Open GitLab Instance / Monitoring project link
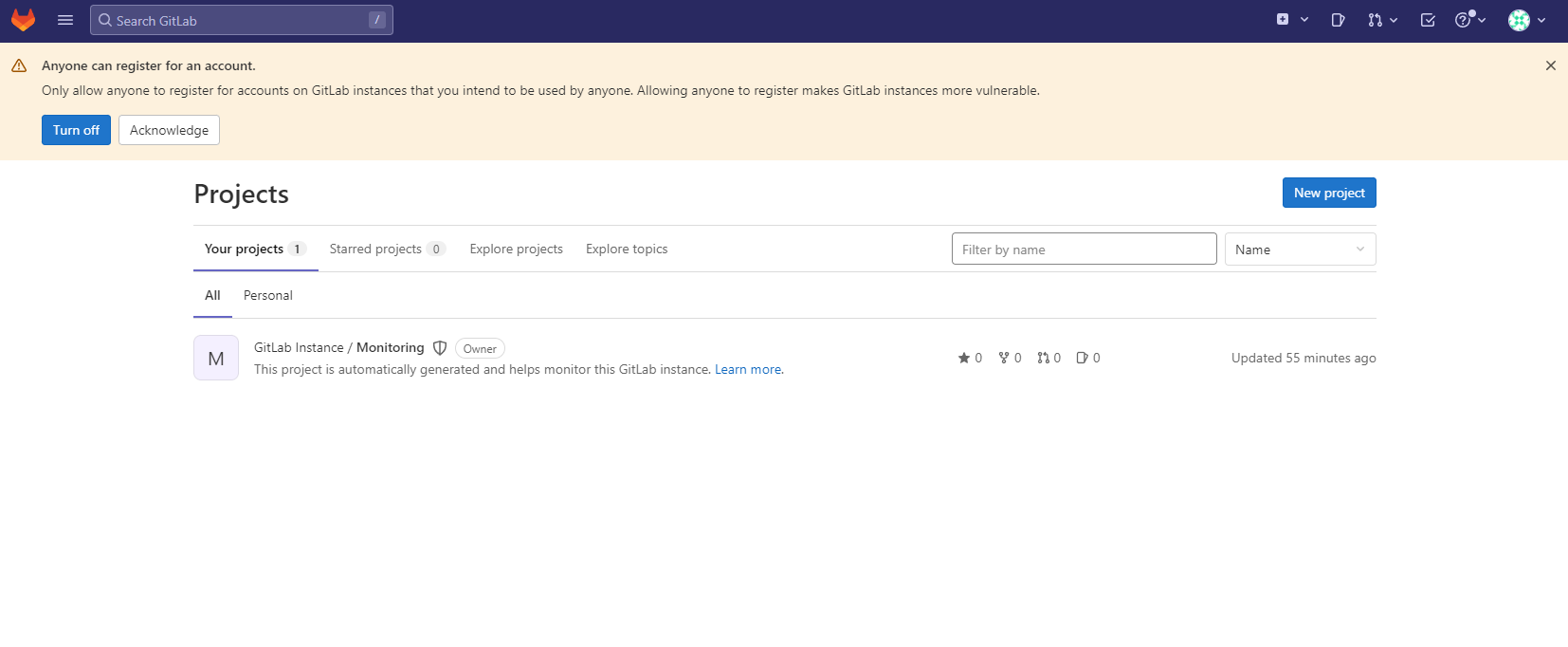 tap(339, 347)
